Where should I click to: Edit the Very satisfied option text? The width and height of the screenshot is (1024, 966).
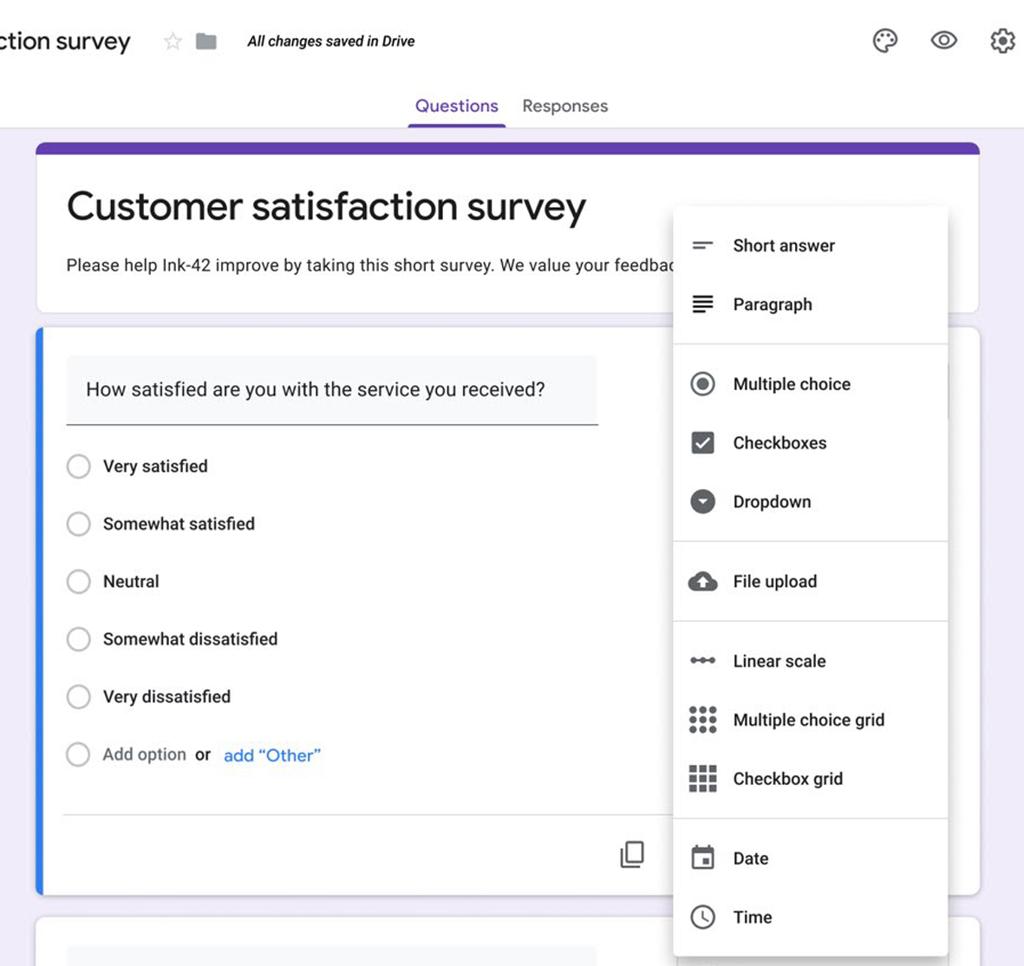pyautogui.click(x=155, y=466)
